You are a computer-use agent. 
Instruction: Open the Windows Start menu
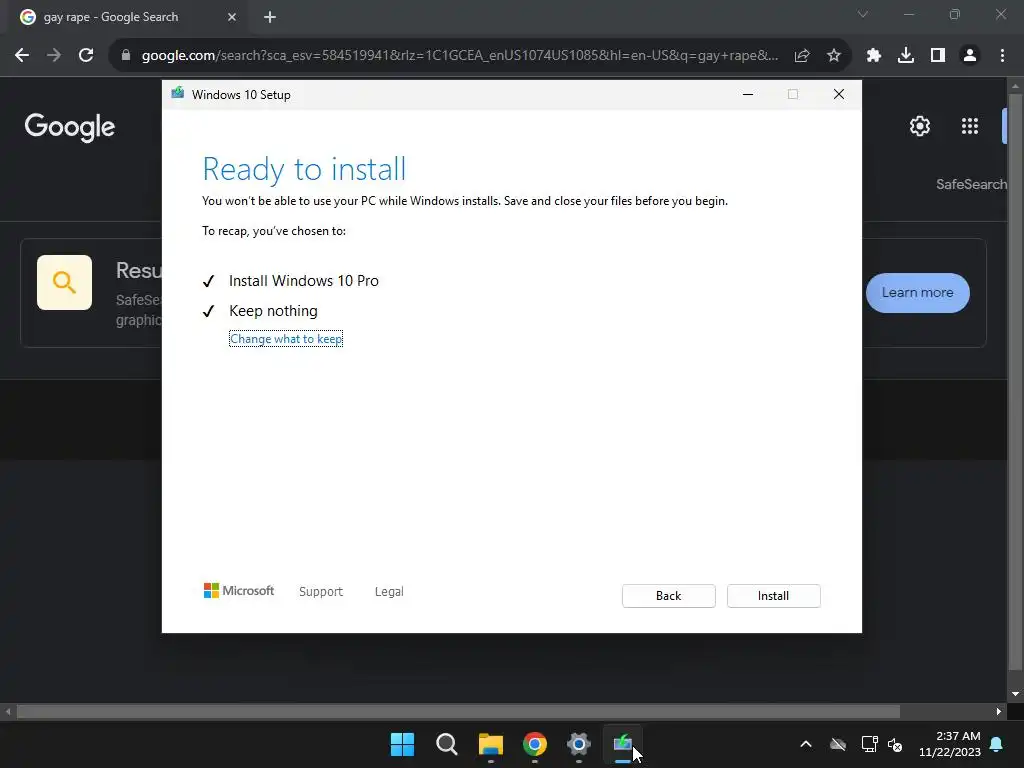[402, 744]
